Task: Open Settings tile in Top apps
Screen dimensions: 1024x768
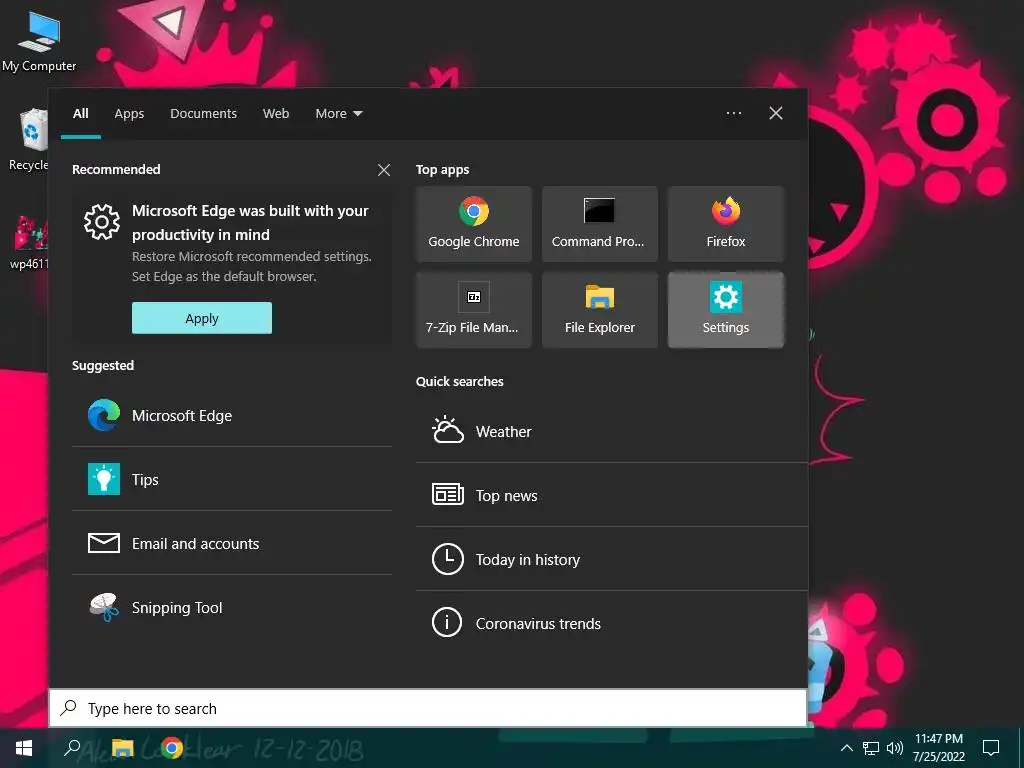Action: pyautogui.click(x=726, y=310)
